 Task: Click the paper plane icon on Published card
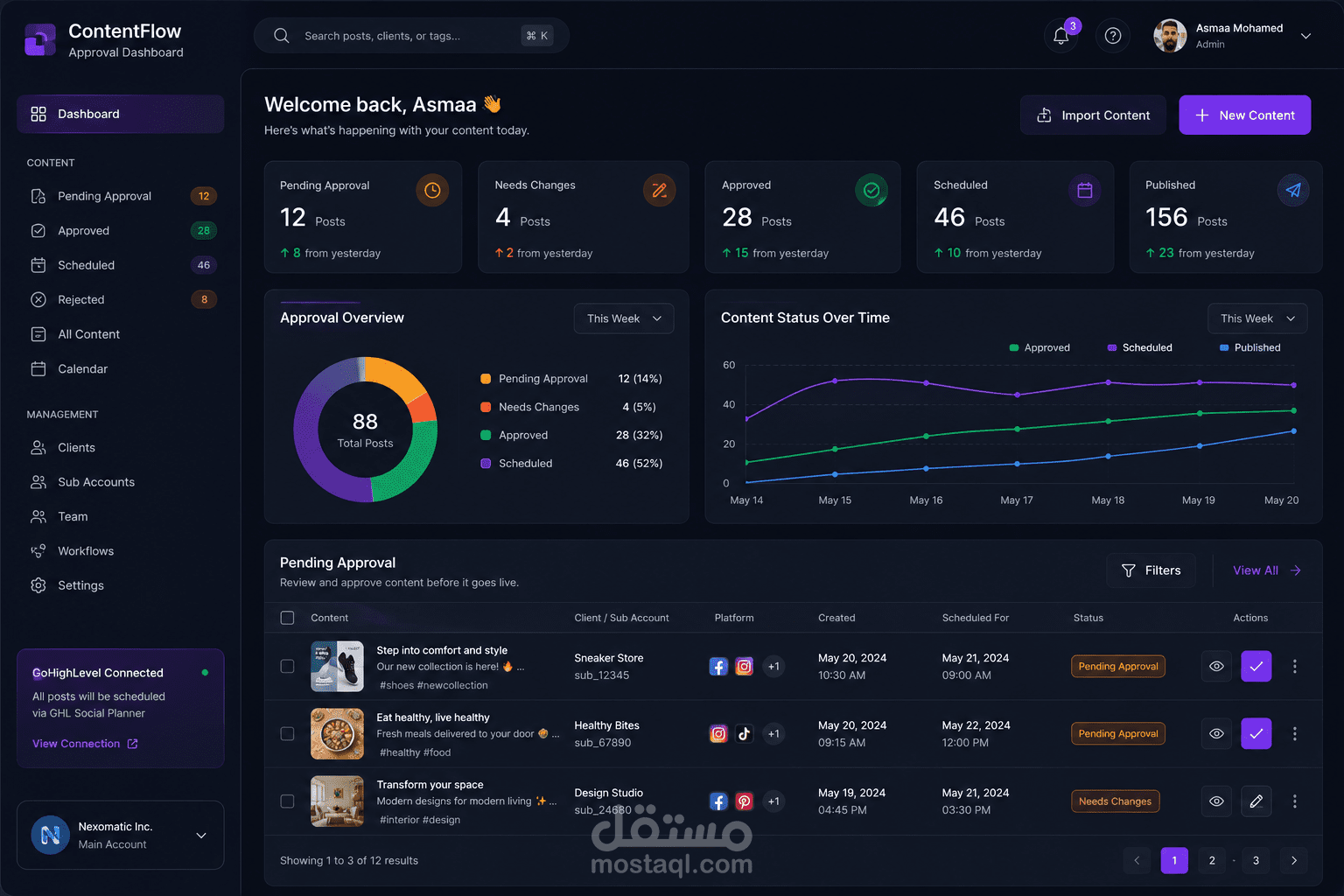(1293, 190)
